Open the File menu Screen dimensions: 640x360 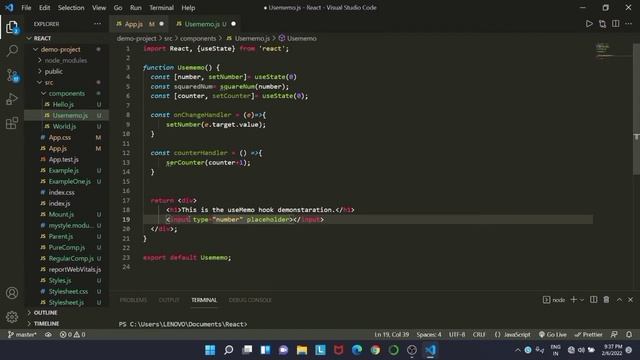(x=26, y=8)
